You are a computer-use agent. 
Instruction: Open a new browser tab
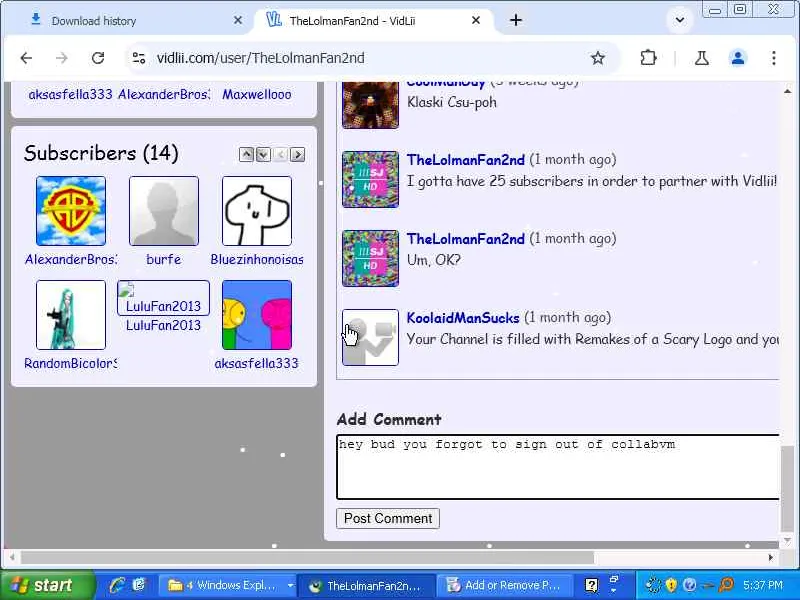pyautogui.click(x=516, y=20)
